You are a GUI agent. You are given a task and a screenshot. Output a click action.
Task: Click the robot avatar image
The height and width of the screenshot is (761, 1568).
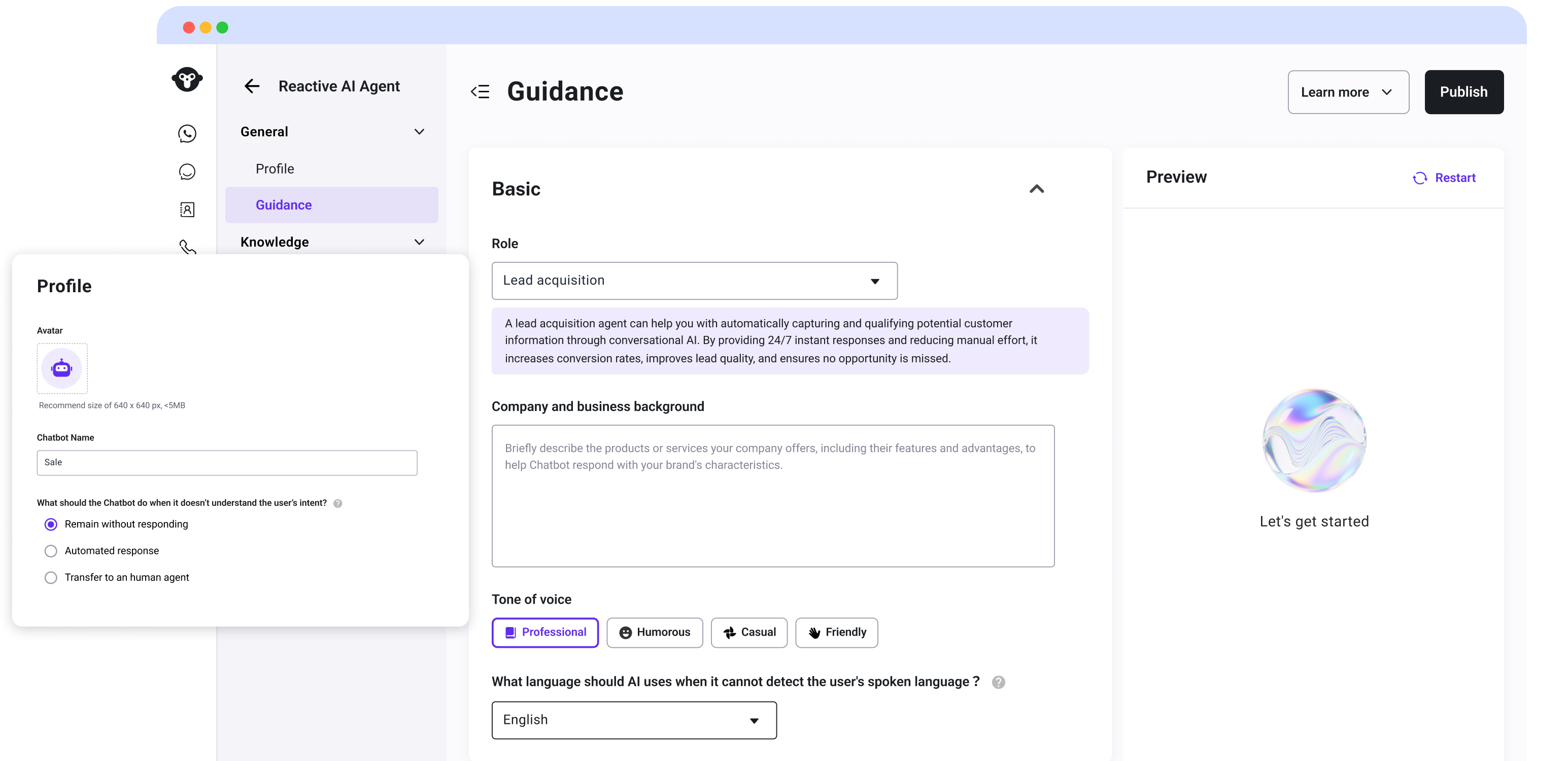pyautogui.click(x=62, y=368)
